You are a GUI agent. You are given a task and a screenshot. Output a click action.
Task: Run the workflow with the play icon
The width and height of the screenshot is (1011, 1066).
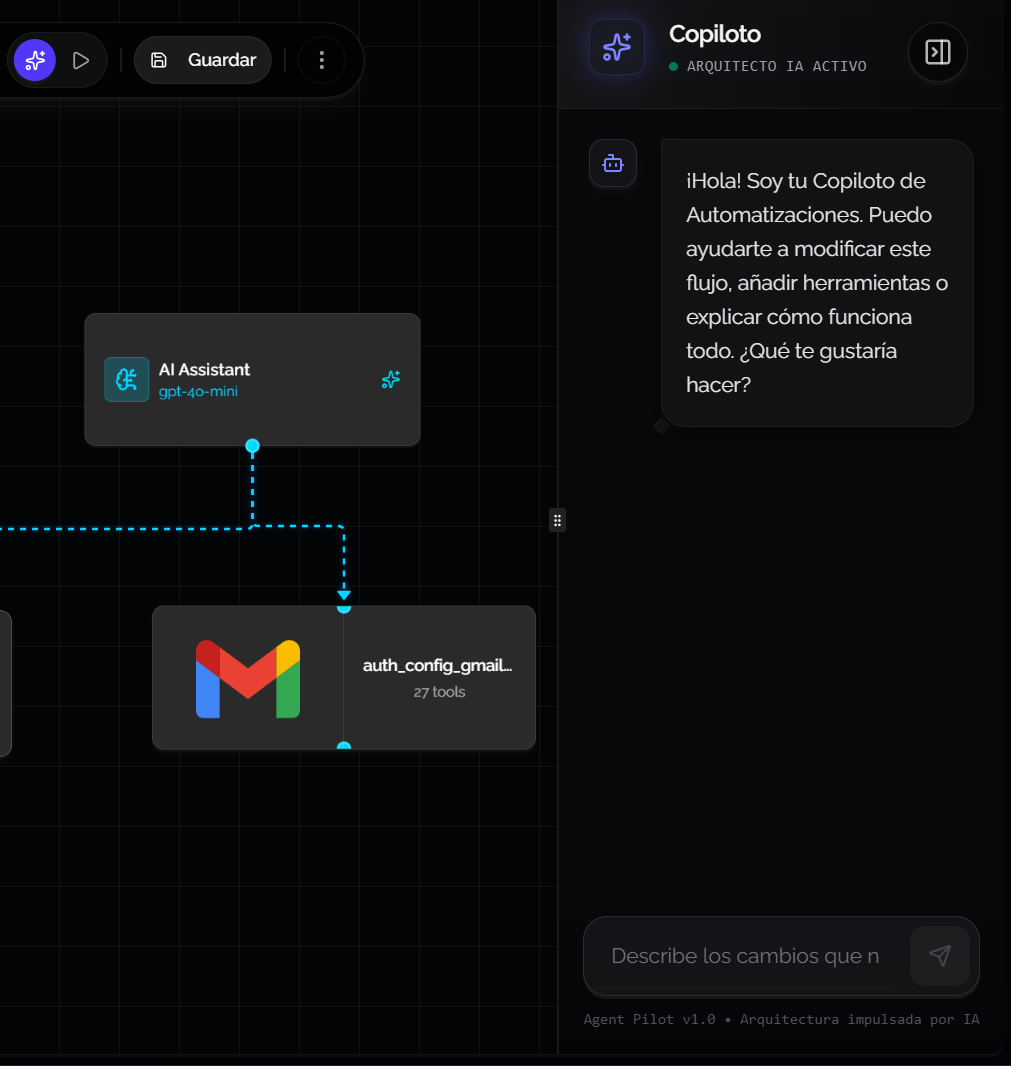tap(81, 60)
